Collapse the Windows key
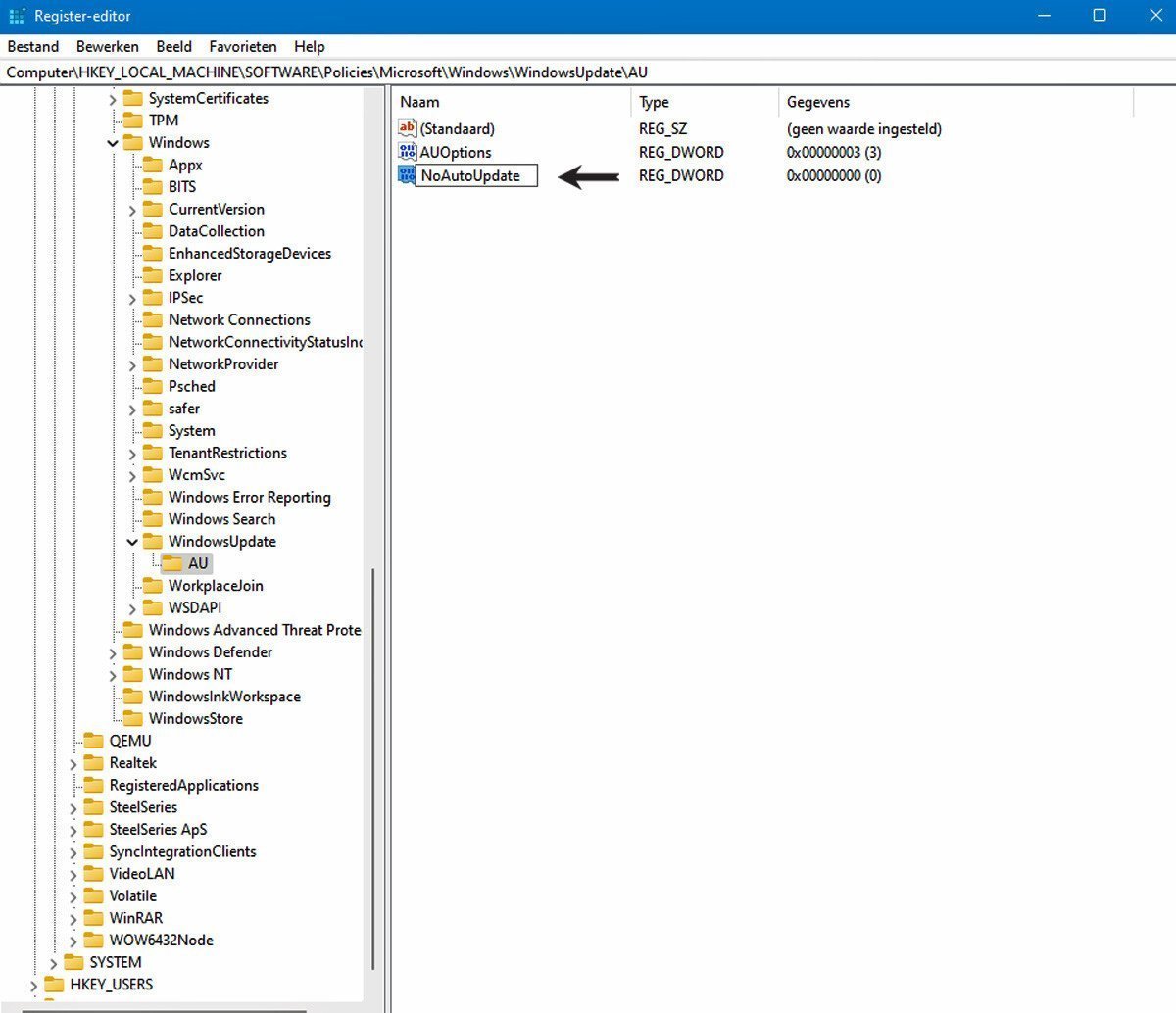Screen dimensions: 1176x1013 click(113, 143)
